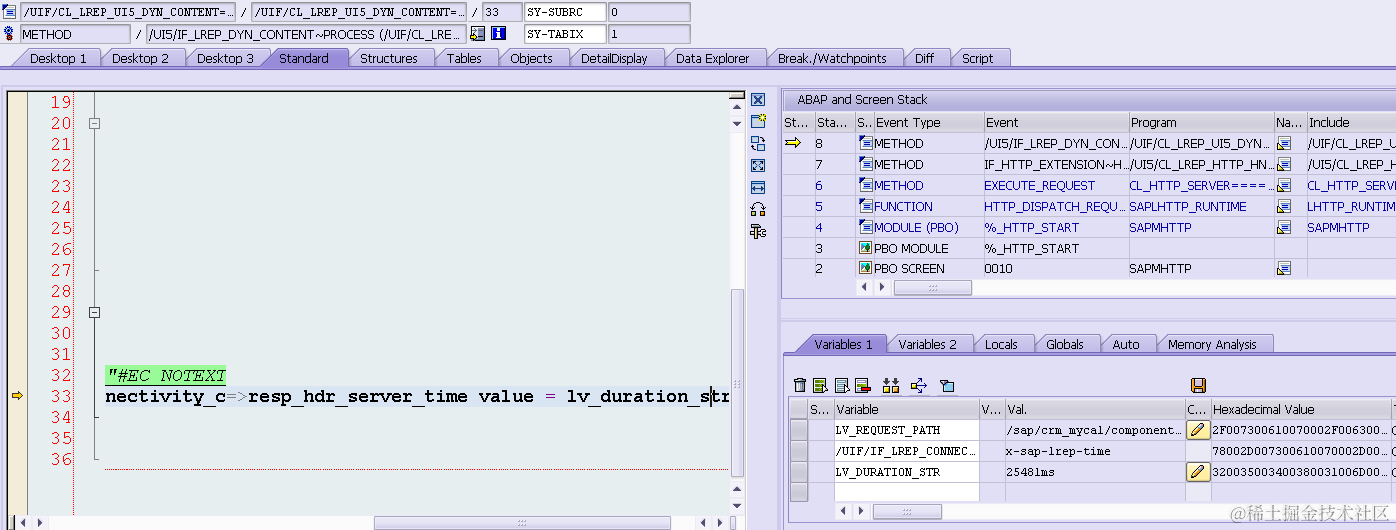The width and height of the screenshot is (1396, 530).
Task: Click the Program column header in stack table
Action: point(1201,122)
